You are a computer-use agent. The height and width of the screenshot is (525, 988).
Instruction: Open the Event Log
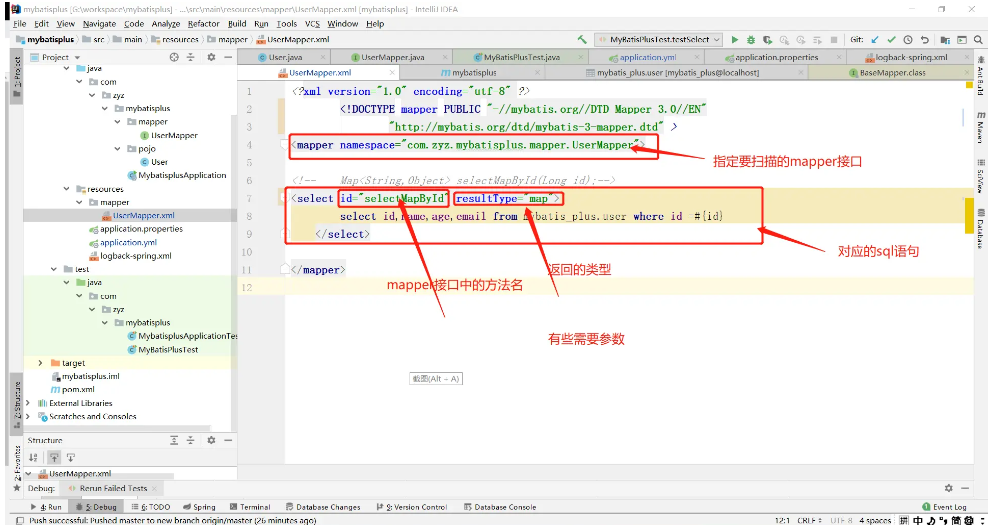tap(944, 507)
